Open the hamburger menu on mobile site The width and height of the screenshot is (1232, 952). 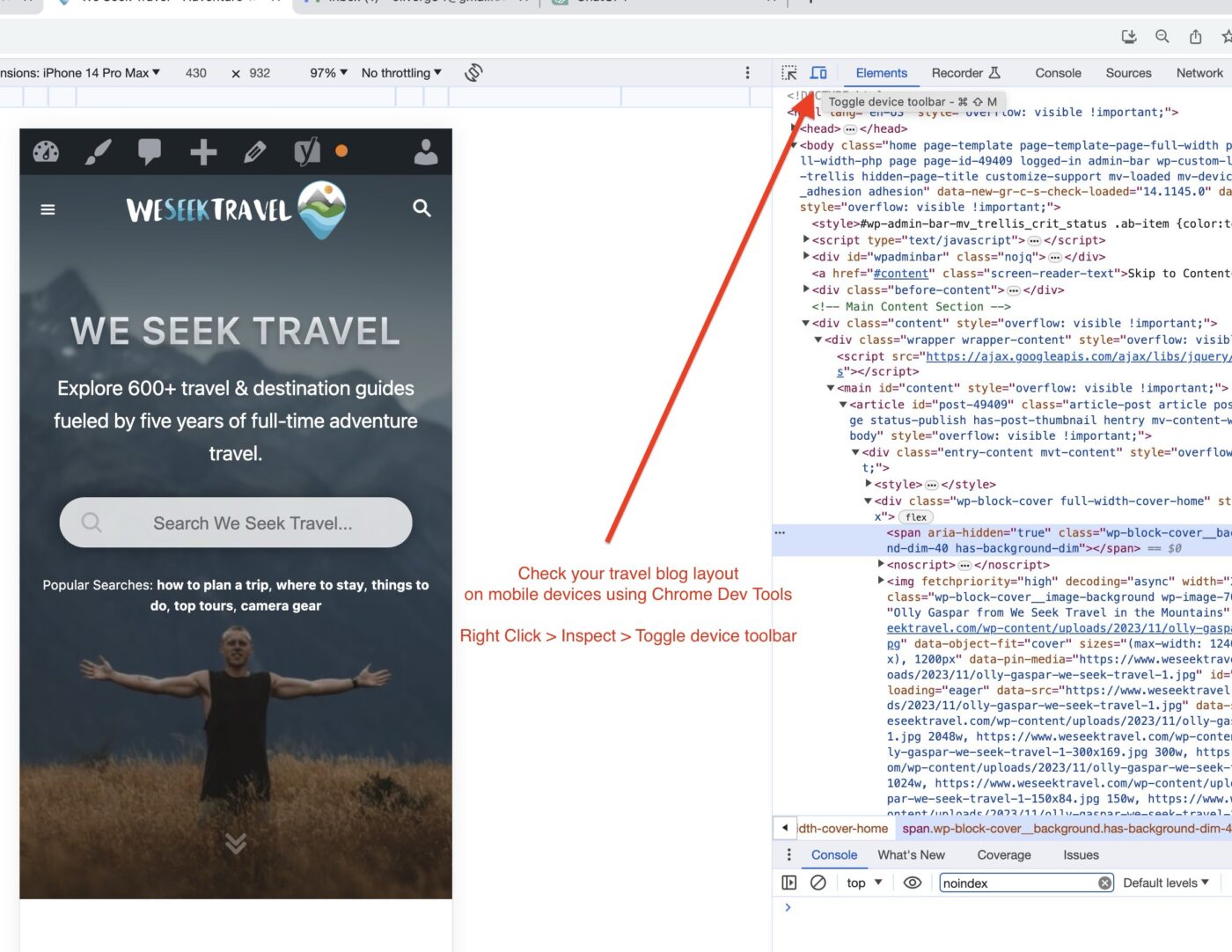point(48,209)
